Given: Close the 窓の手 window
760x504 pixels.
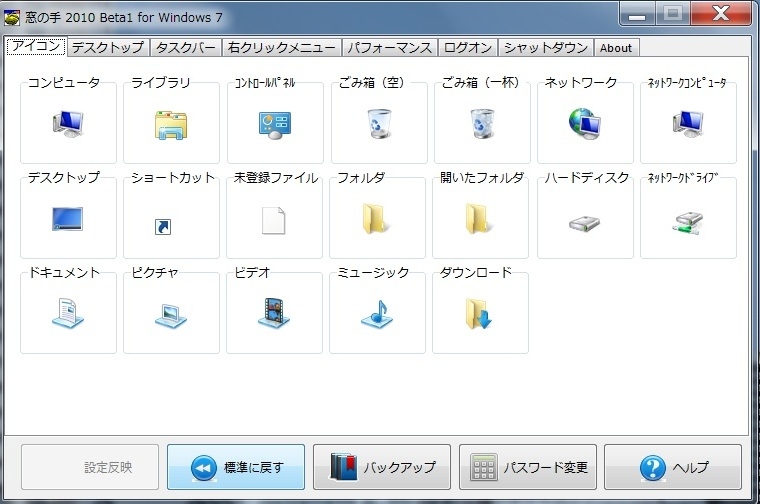Looking at the screenshot, I should point(721,14).
